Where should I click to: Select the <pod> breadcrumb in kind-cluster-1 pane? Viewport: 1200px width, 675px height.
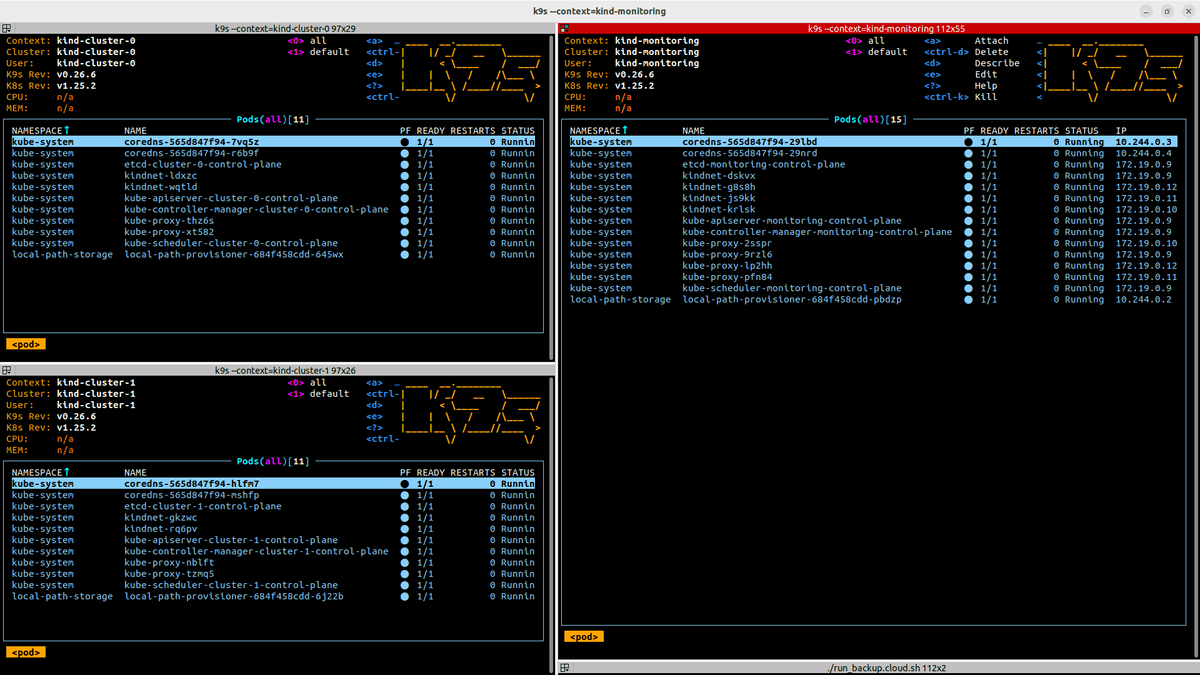26,652
